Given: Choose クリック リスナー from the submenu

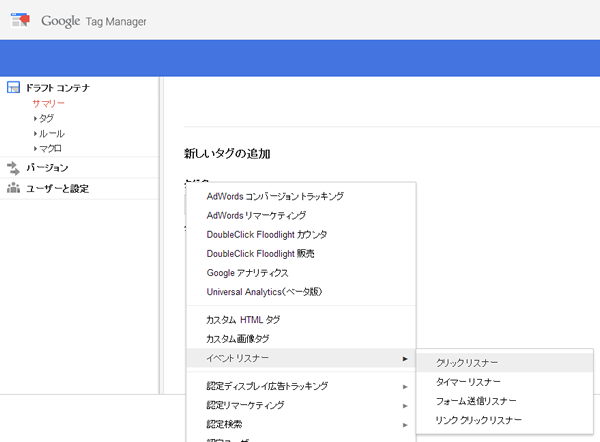Looking at the screenshot, I should click(505, 362).
